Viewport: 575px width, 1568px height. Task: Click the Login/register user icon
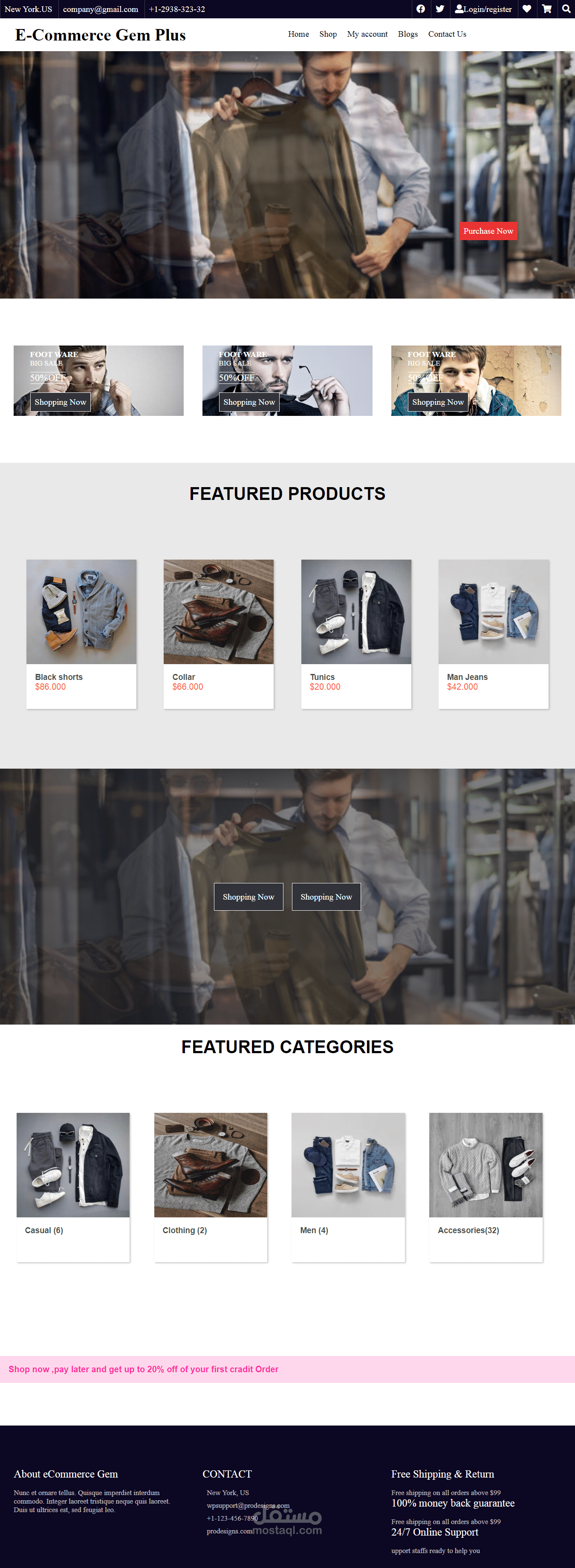(459, 9)
